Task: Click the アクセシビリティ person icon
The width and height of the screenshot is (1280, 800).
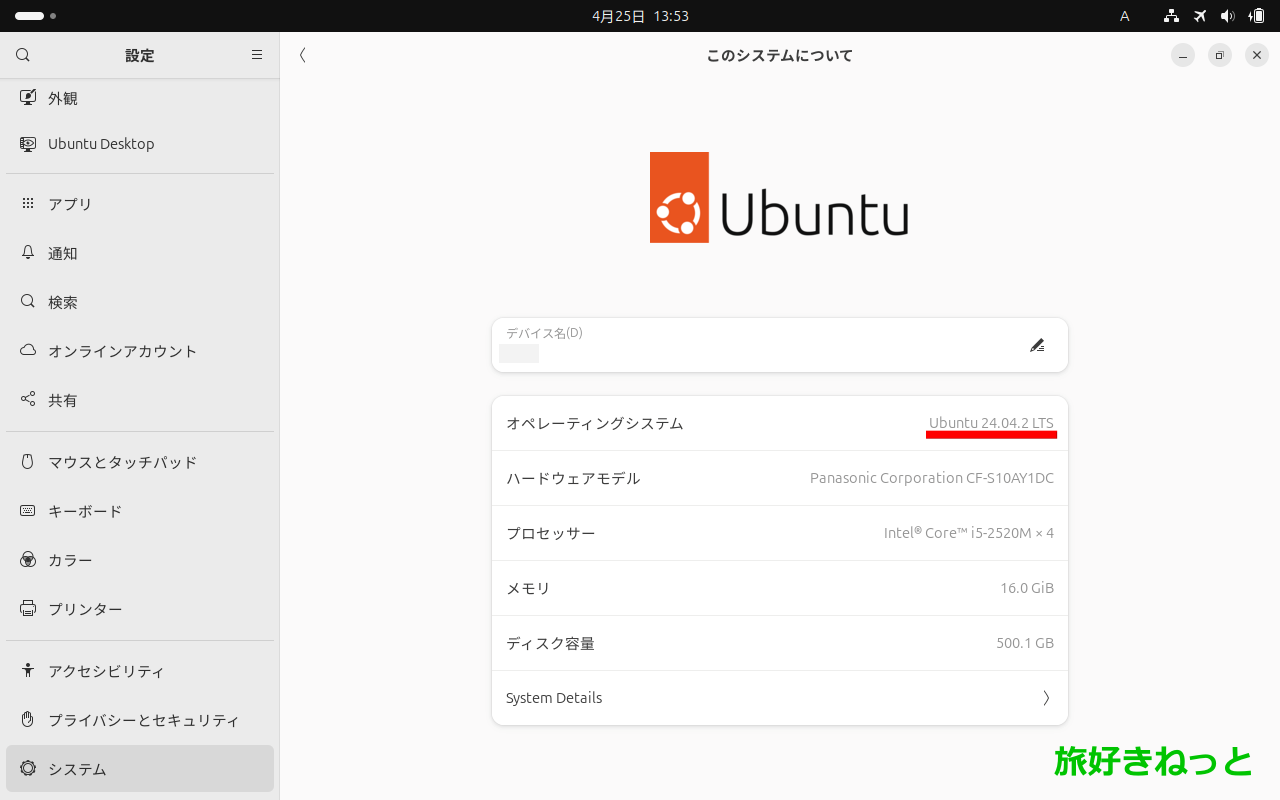Action: tap(28, 671)
